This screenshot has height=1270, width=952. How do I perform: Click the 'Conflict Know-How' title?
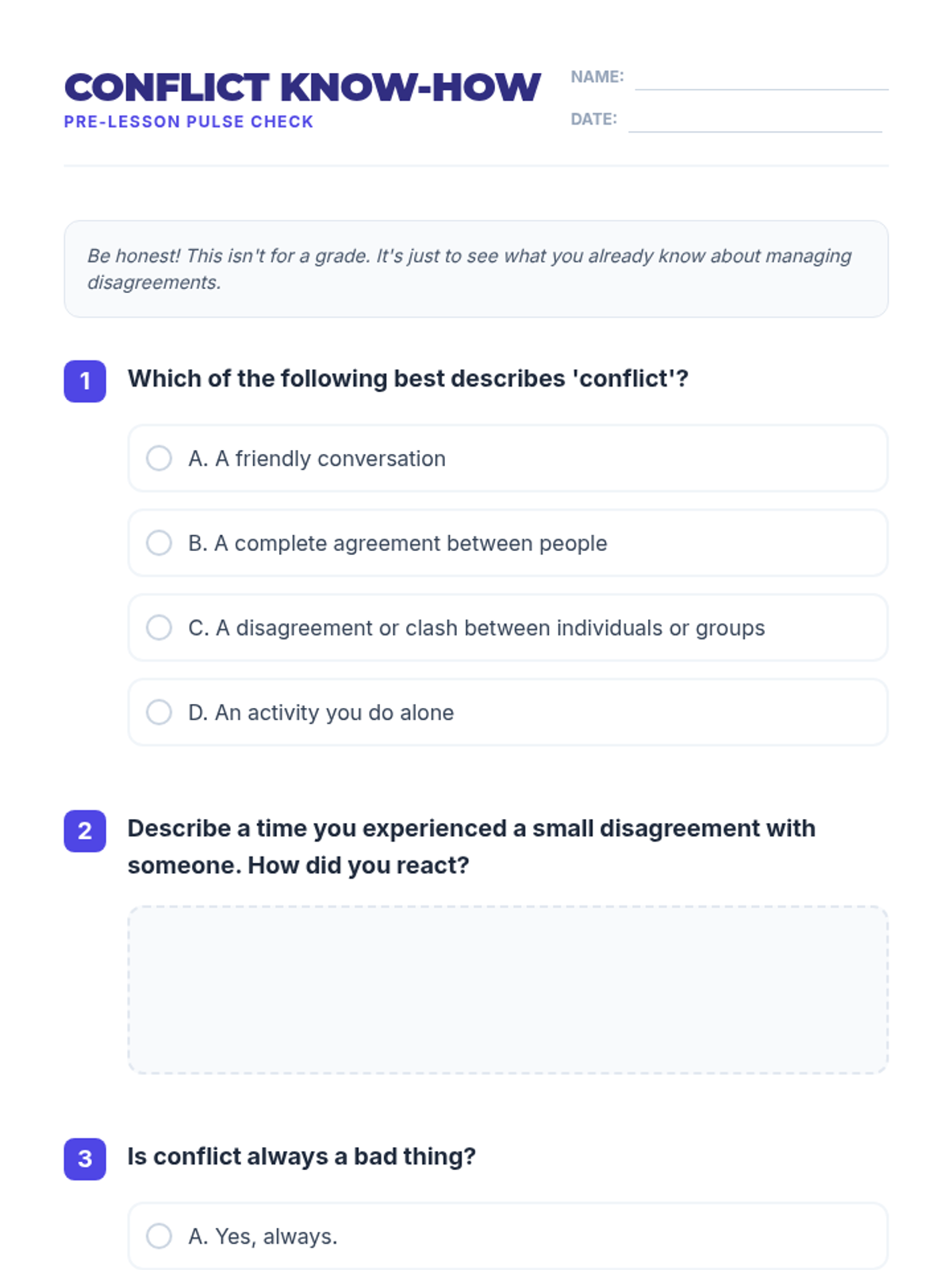(302, 87)
